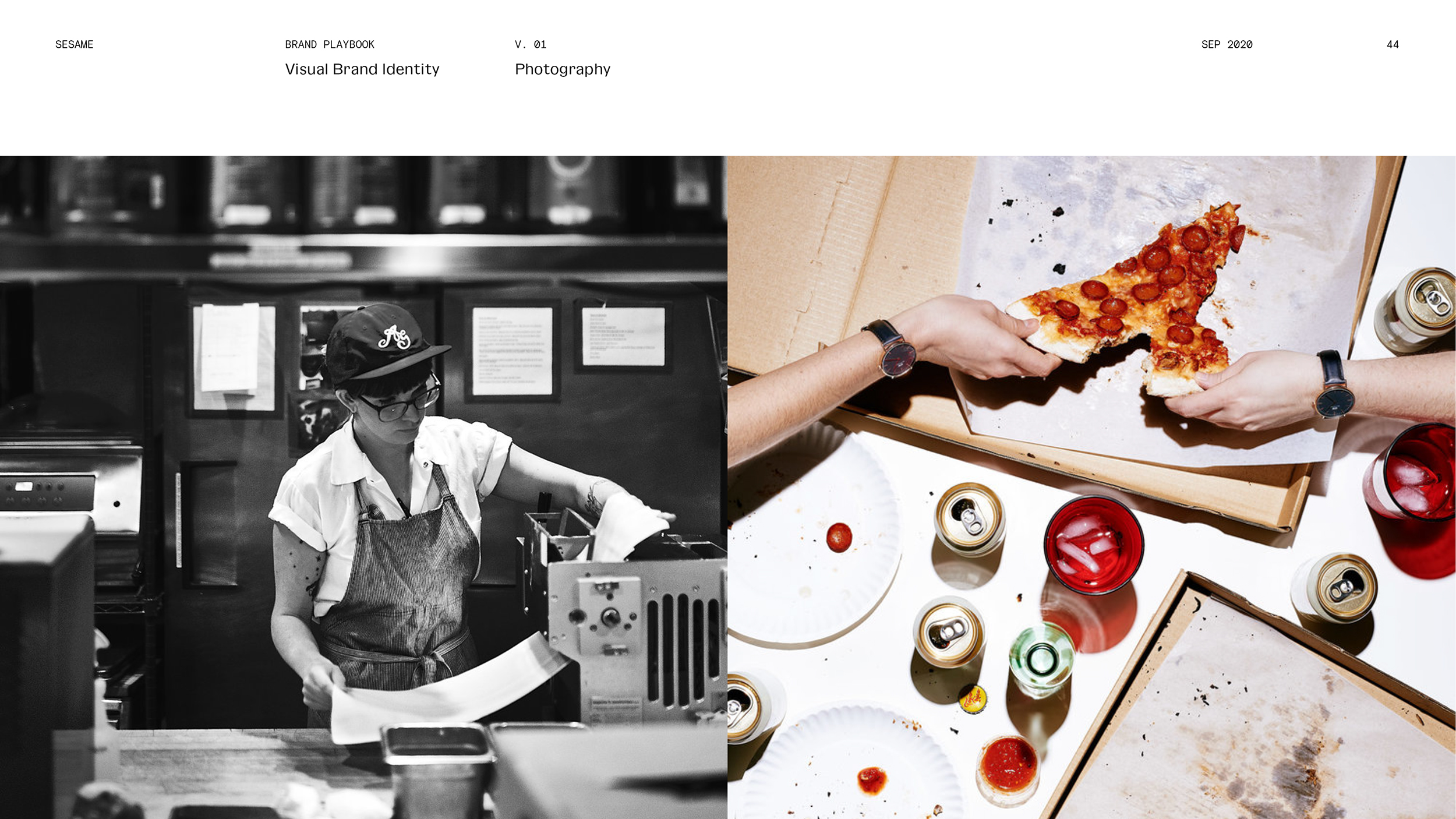This screenshot has height=819, width=1456.
Task: Click the SESAME header text
Action: 74,44
